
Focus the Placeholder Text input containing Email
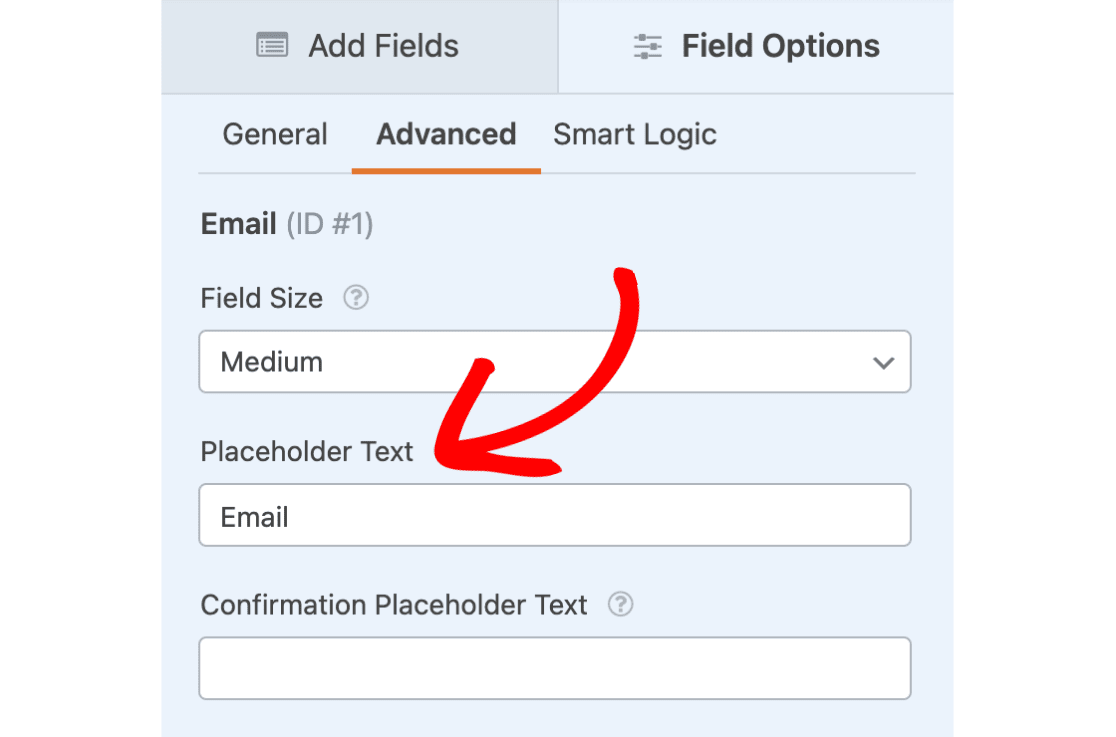click(x=555, y=515)
